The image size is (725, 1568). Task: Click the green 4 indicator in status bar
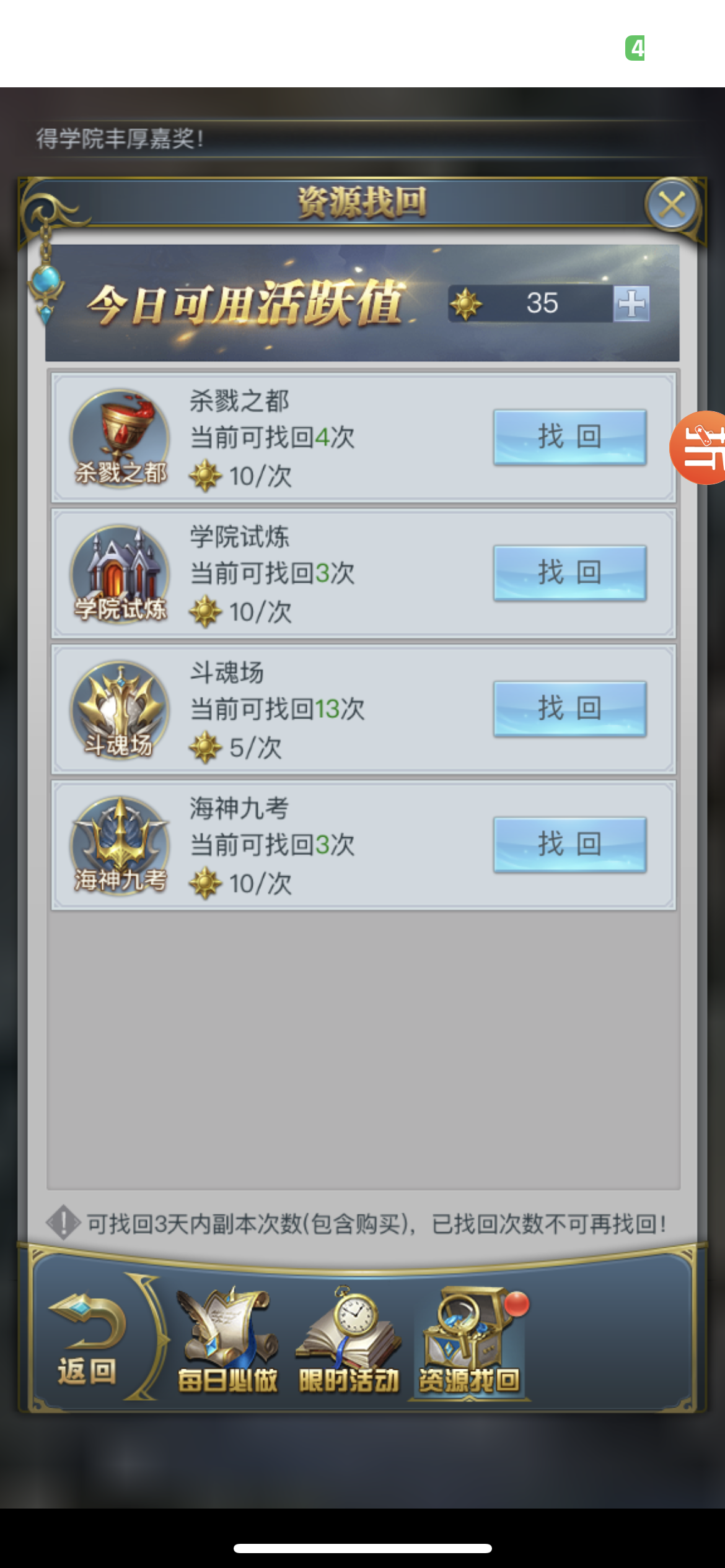point(635,48)
